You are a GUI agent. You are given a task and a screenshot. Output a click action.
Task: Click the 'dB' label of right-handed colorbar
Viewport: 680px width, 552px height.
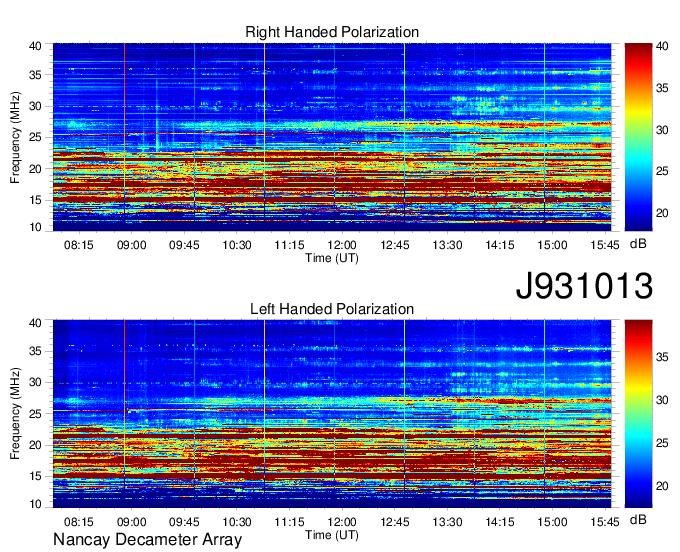pos(638,244)
